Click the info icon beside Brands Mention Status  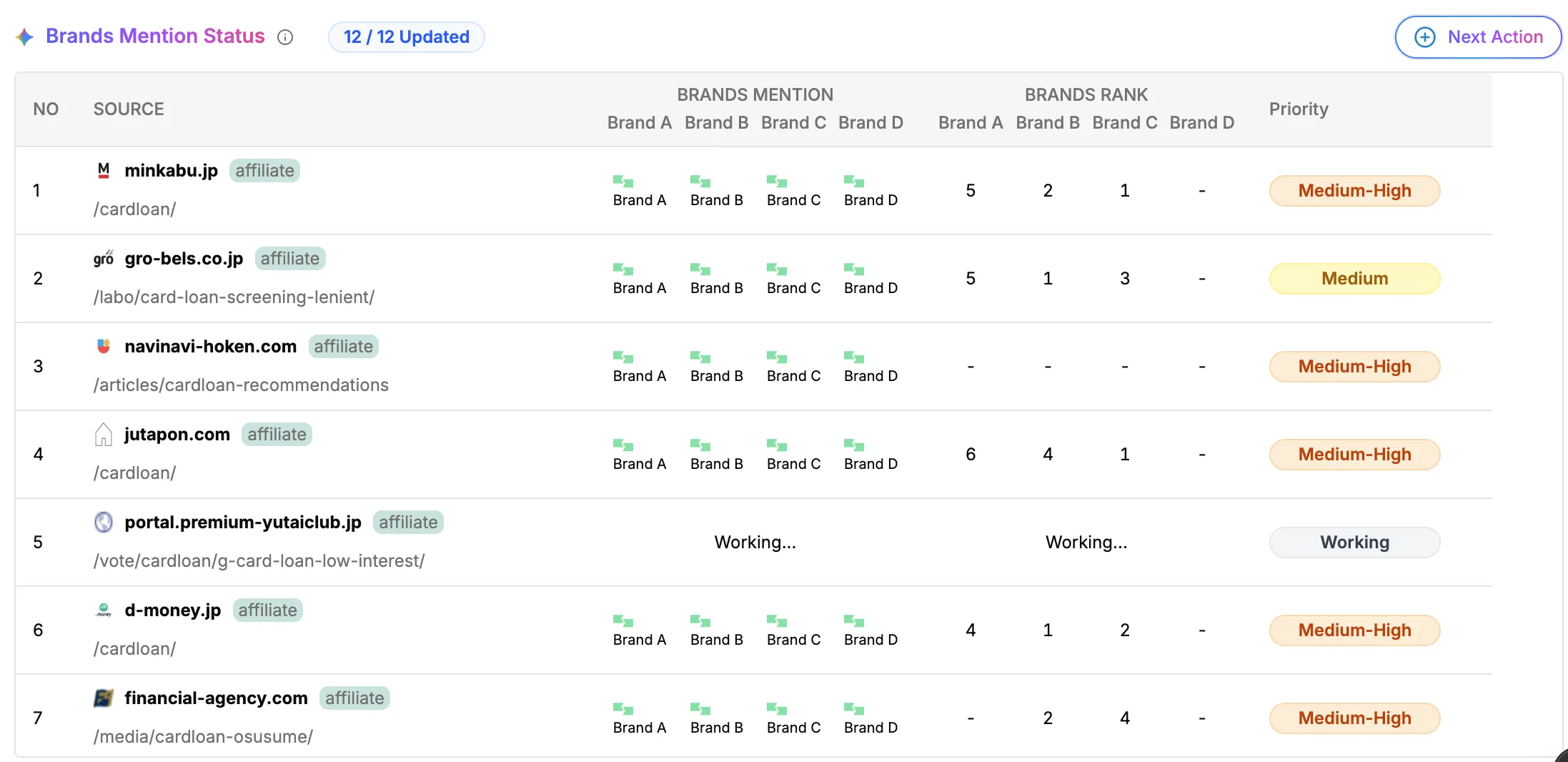[x=285, y=37]
